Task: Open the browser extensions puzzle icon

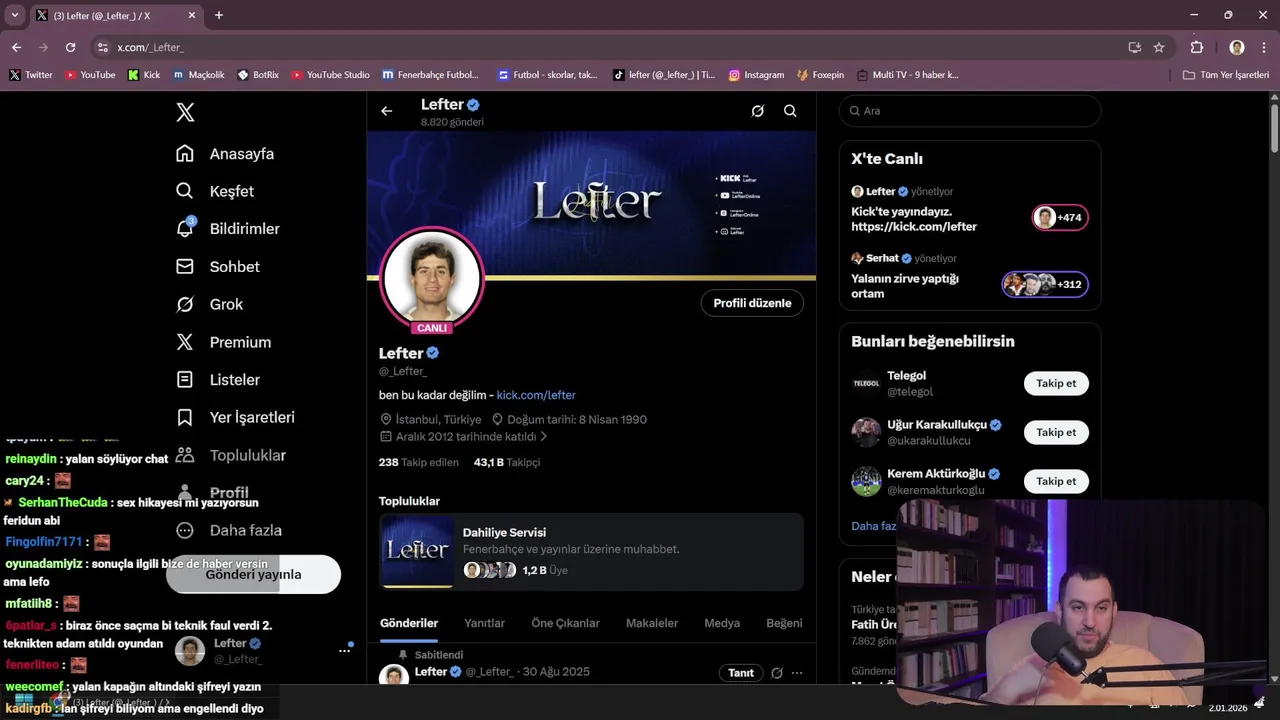Action: pos(1197,47)
